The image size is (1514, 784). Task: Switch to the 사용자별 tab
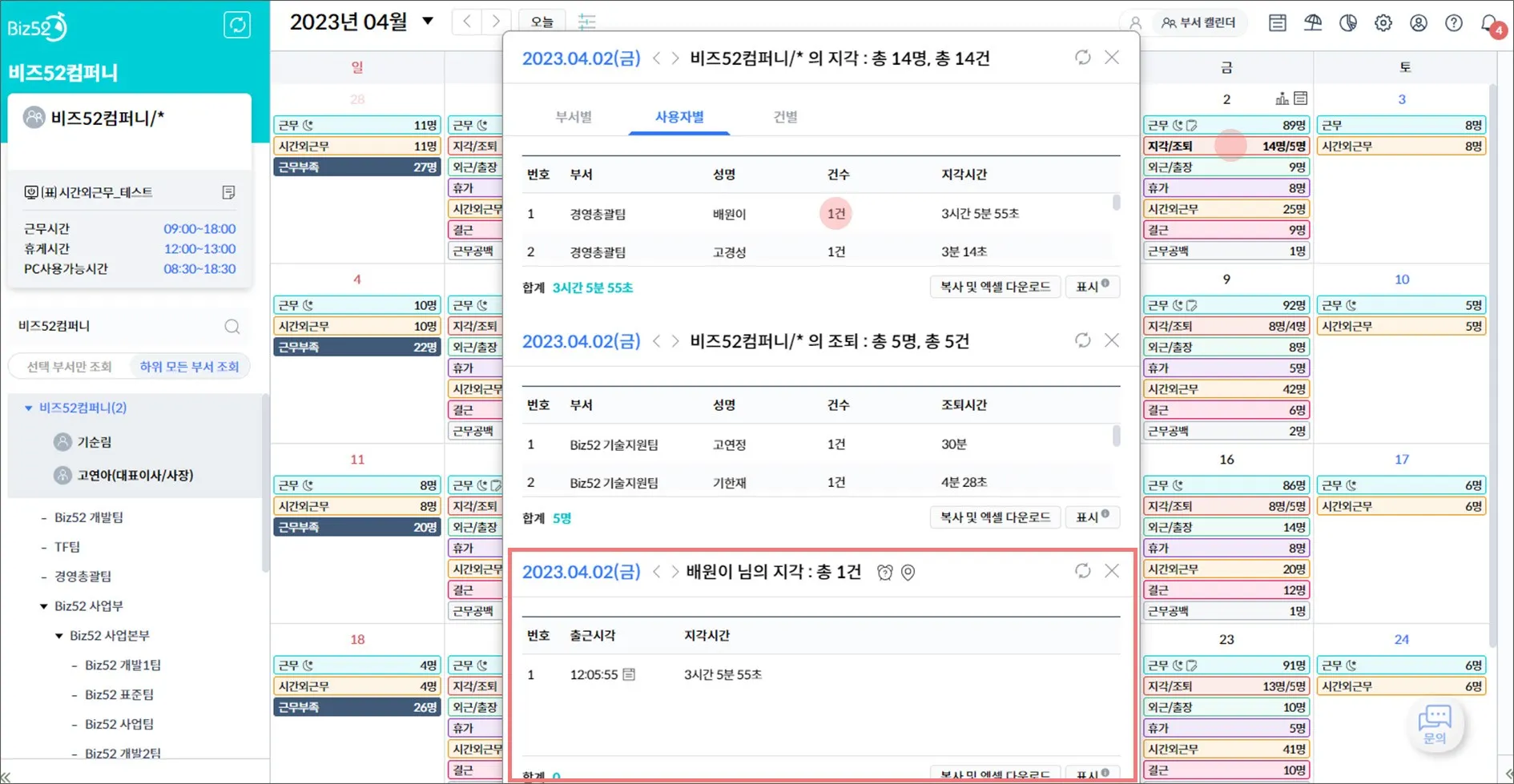679,117
